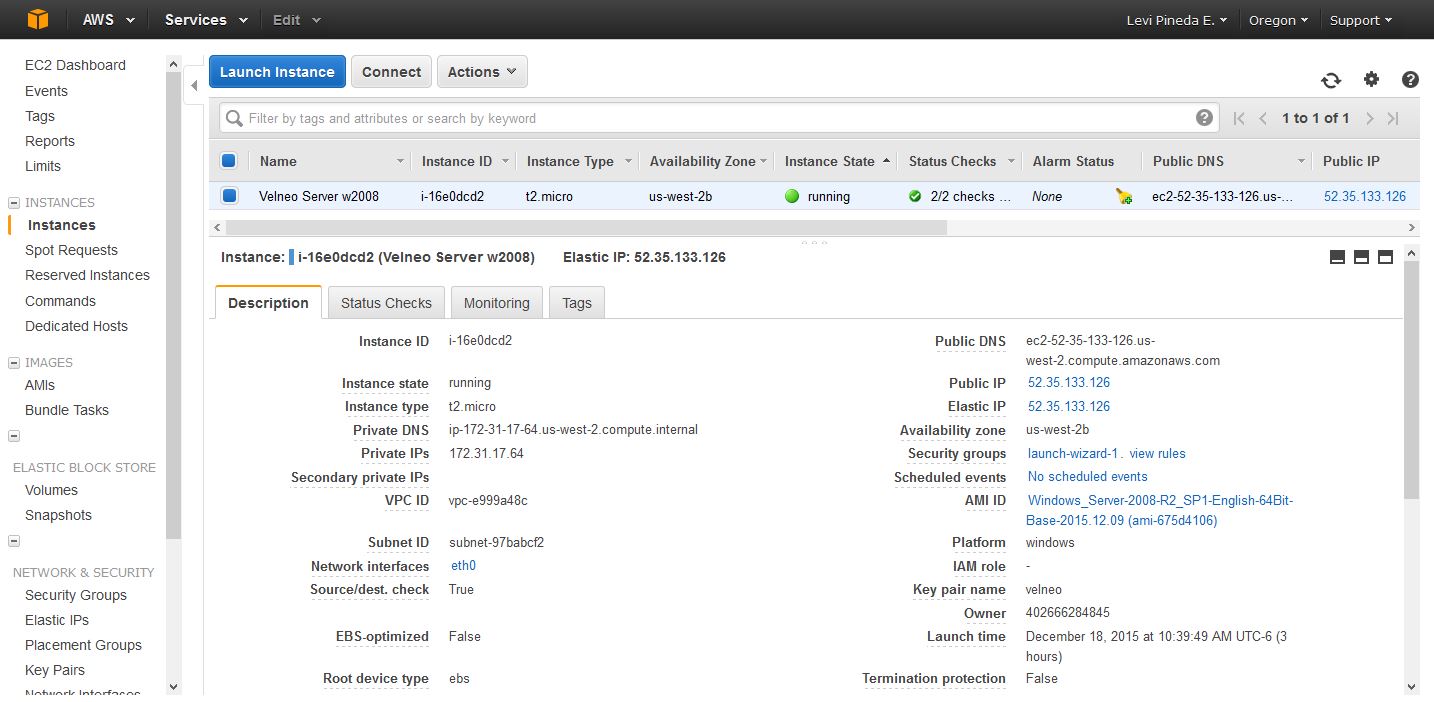This screenshot has height=702, width=1434.
Task: Open the launch-wizard-1 security group link
Action: (1074, 453)
